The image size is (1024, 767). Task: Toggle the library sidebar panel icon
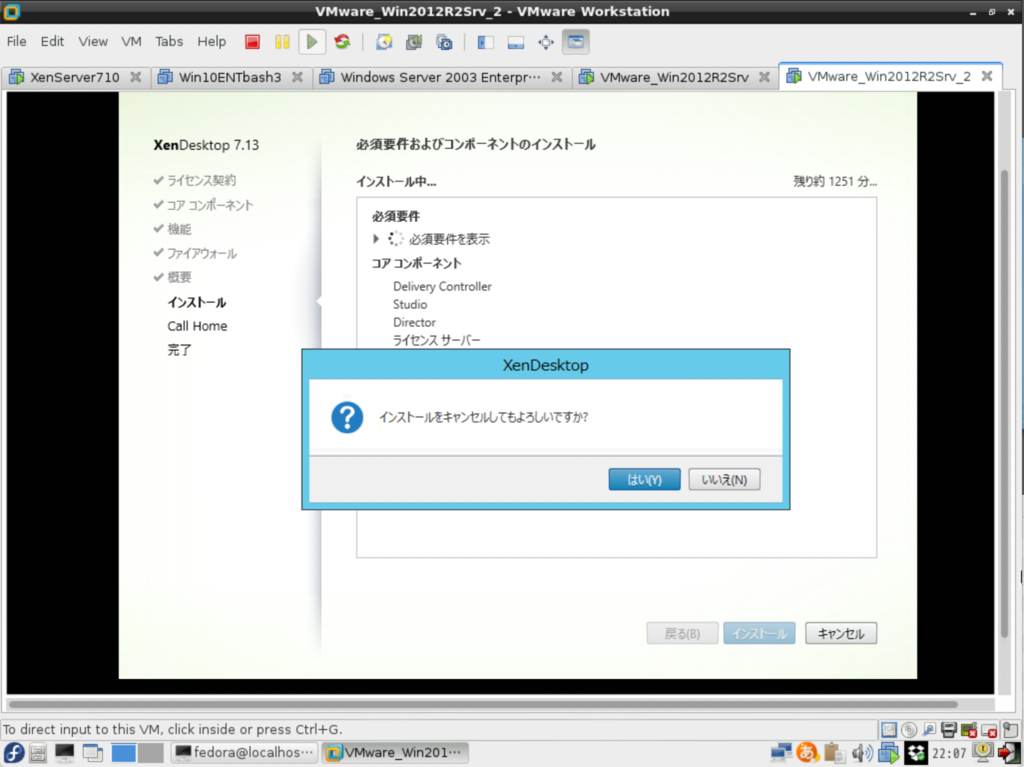pos(485,42)
